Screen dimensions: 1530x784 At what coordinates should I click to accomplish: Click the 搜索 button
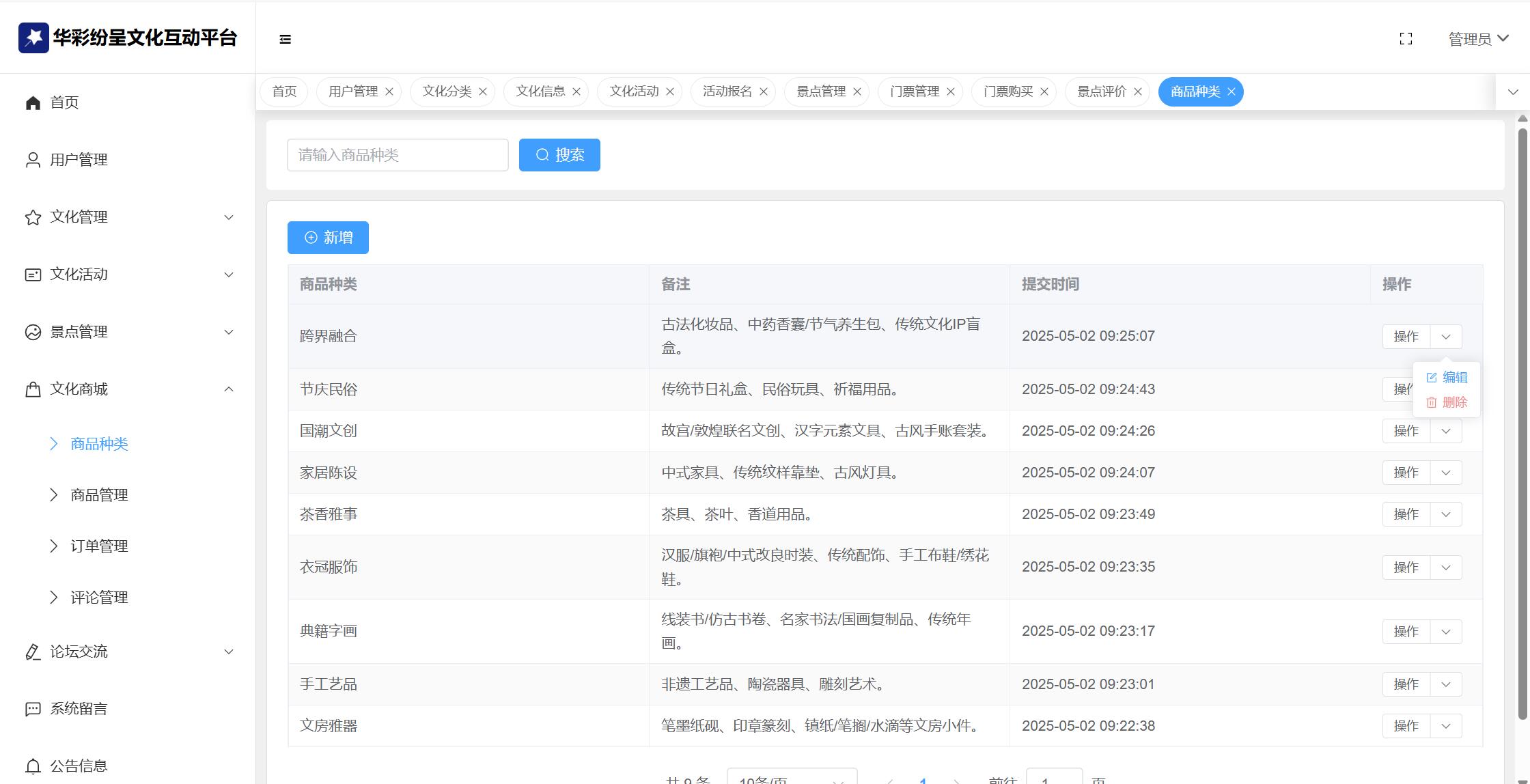(x=559, y=155)
